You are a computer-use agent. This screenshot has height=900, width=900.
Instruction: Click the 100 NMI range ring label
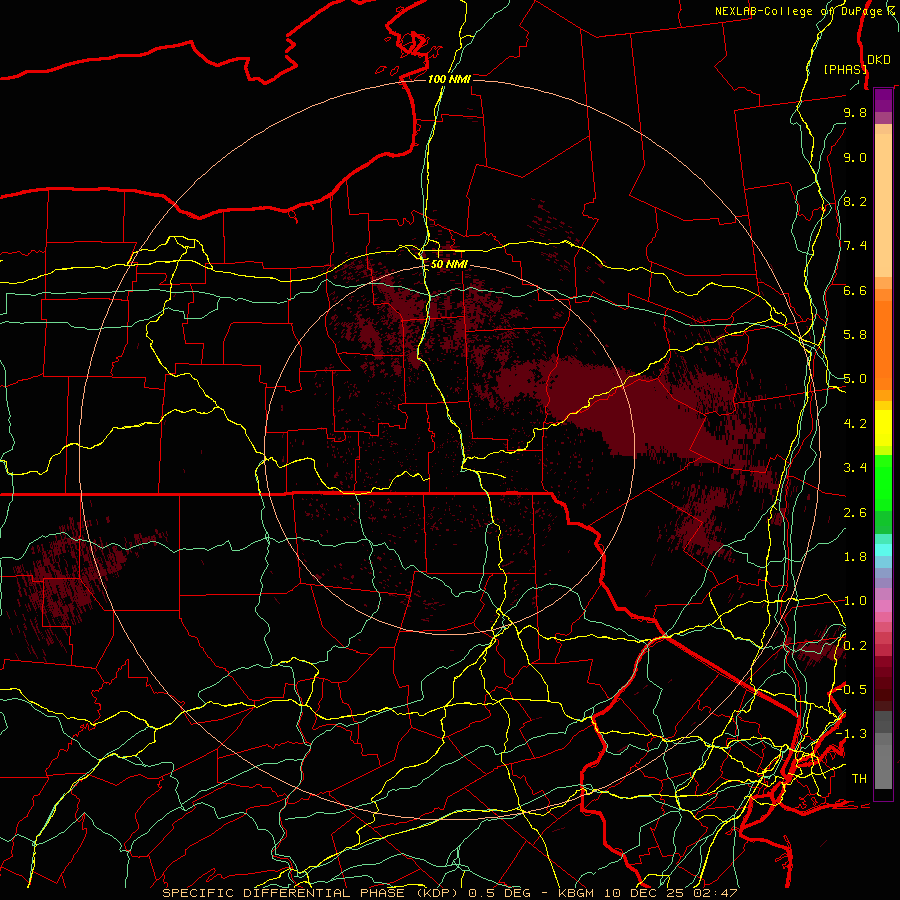click(449, 79)
